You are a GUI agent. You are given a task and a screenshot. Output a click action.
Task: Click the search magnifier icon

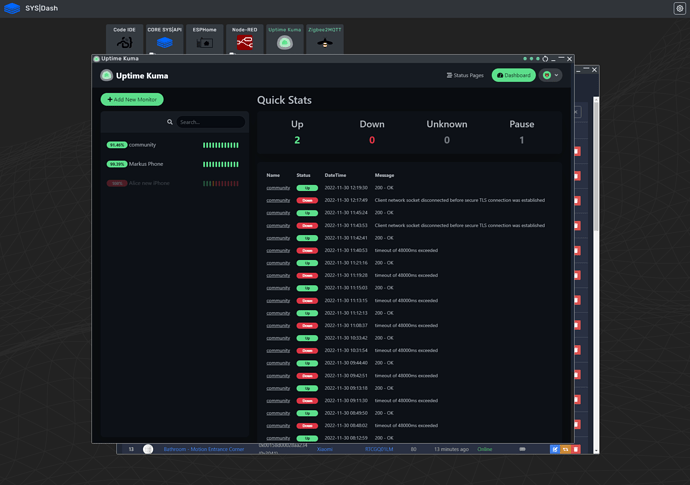tap(170, 122)
